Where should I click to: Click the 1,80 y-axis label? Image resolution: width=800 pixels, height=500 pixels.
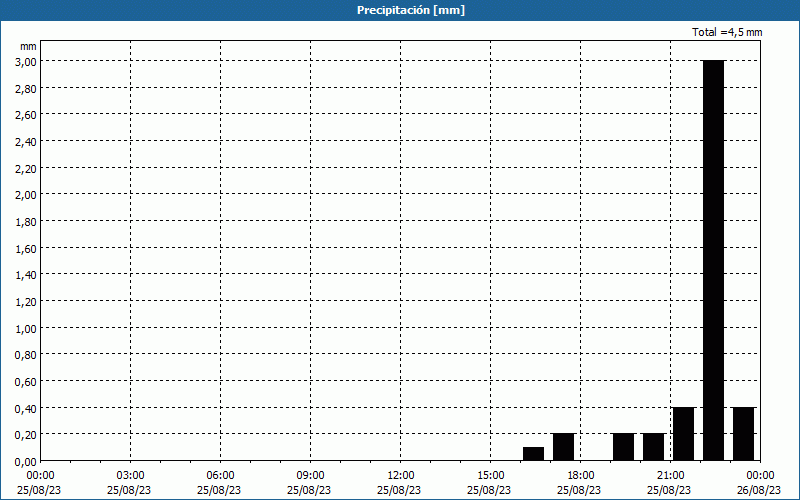coord(26,221)
